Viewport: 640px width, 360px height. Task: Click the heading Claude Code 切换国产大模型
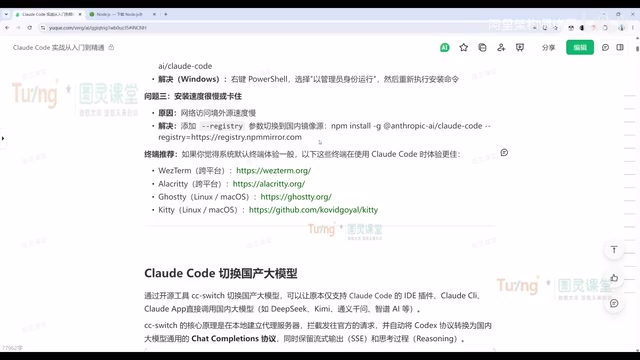(220, 273)
